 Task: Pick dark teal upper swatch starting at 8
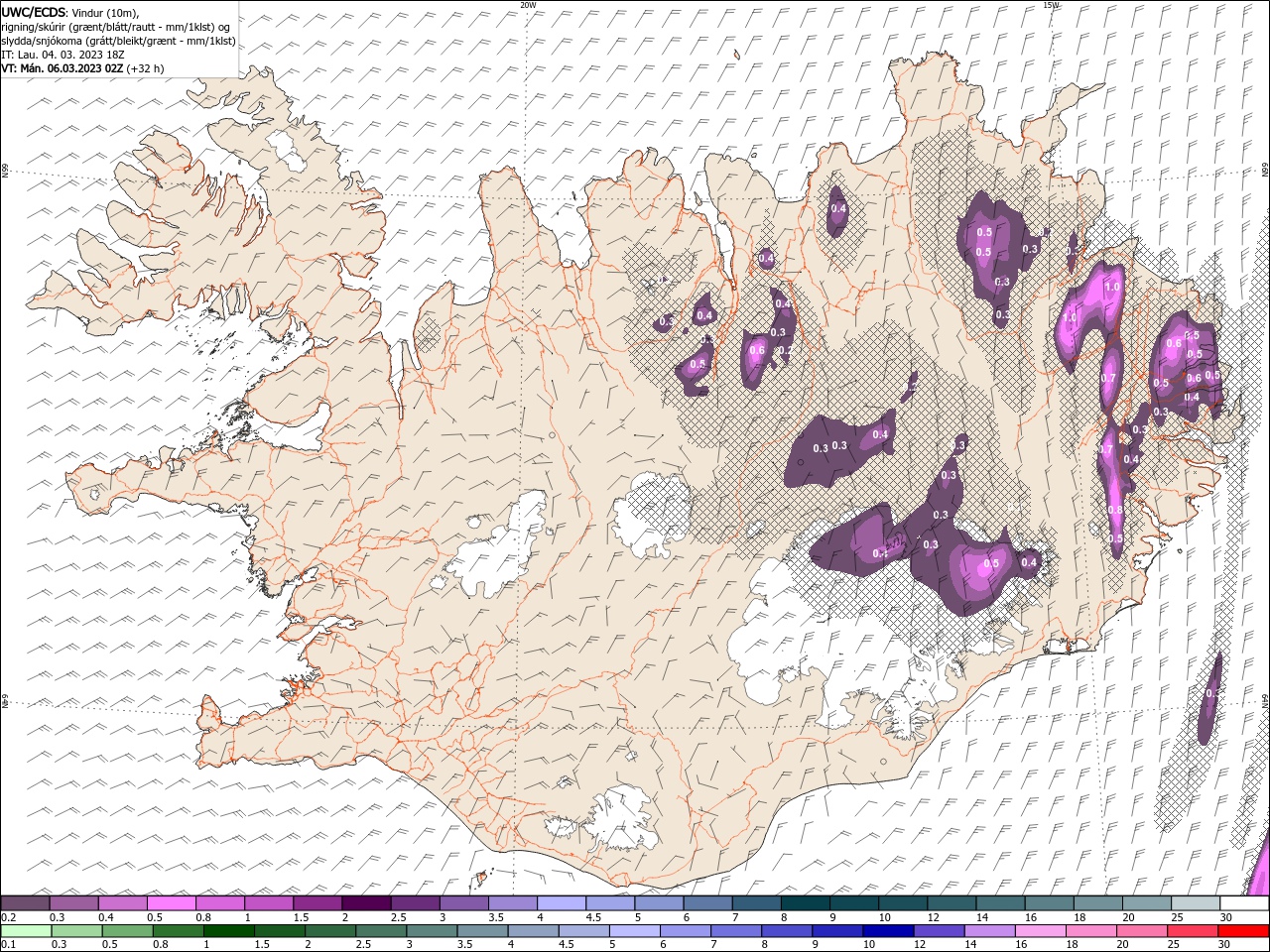pyautogui.click(x=806, y=903)
